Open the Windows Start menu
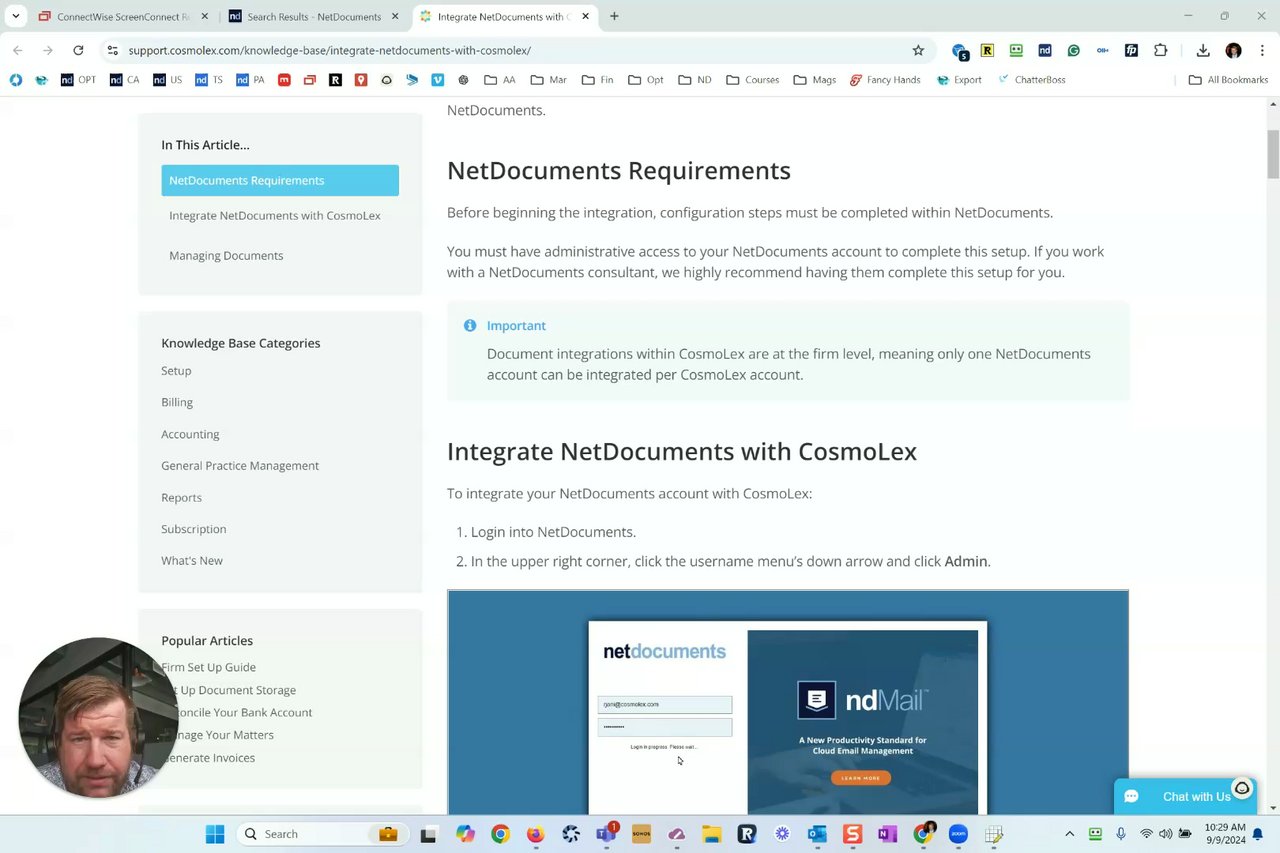 click(x=215, y=834)
